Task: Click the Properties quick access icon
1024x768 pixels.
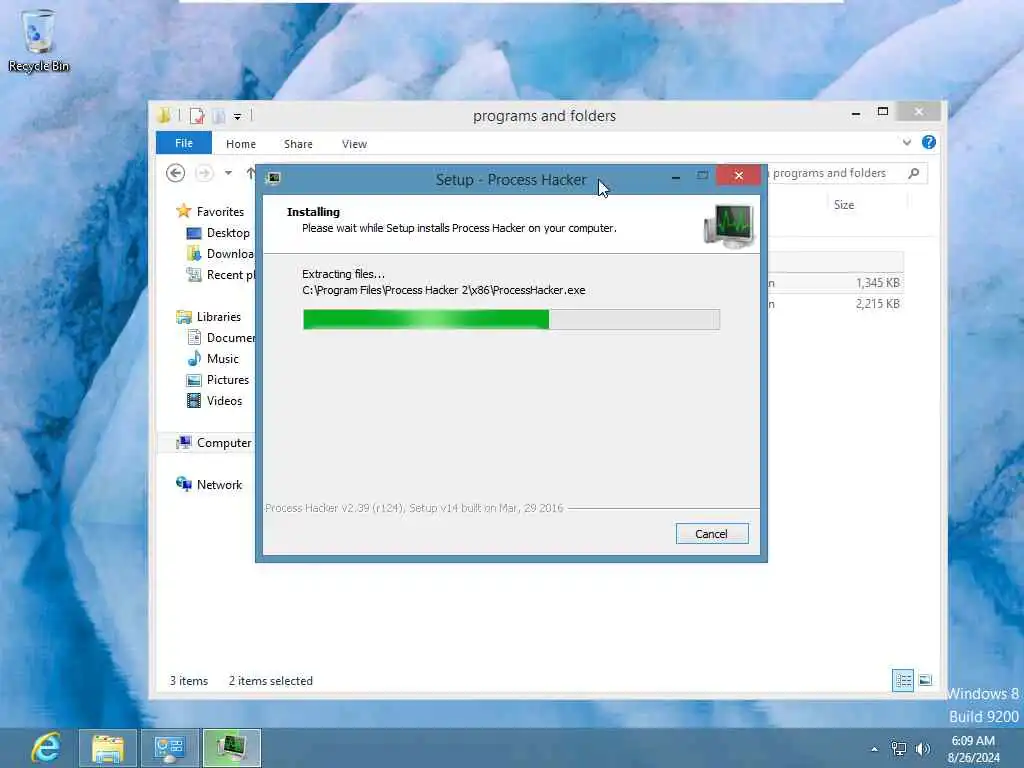Action: pyautogui.click(x=197, y=116)
